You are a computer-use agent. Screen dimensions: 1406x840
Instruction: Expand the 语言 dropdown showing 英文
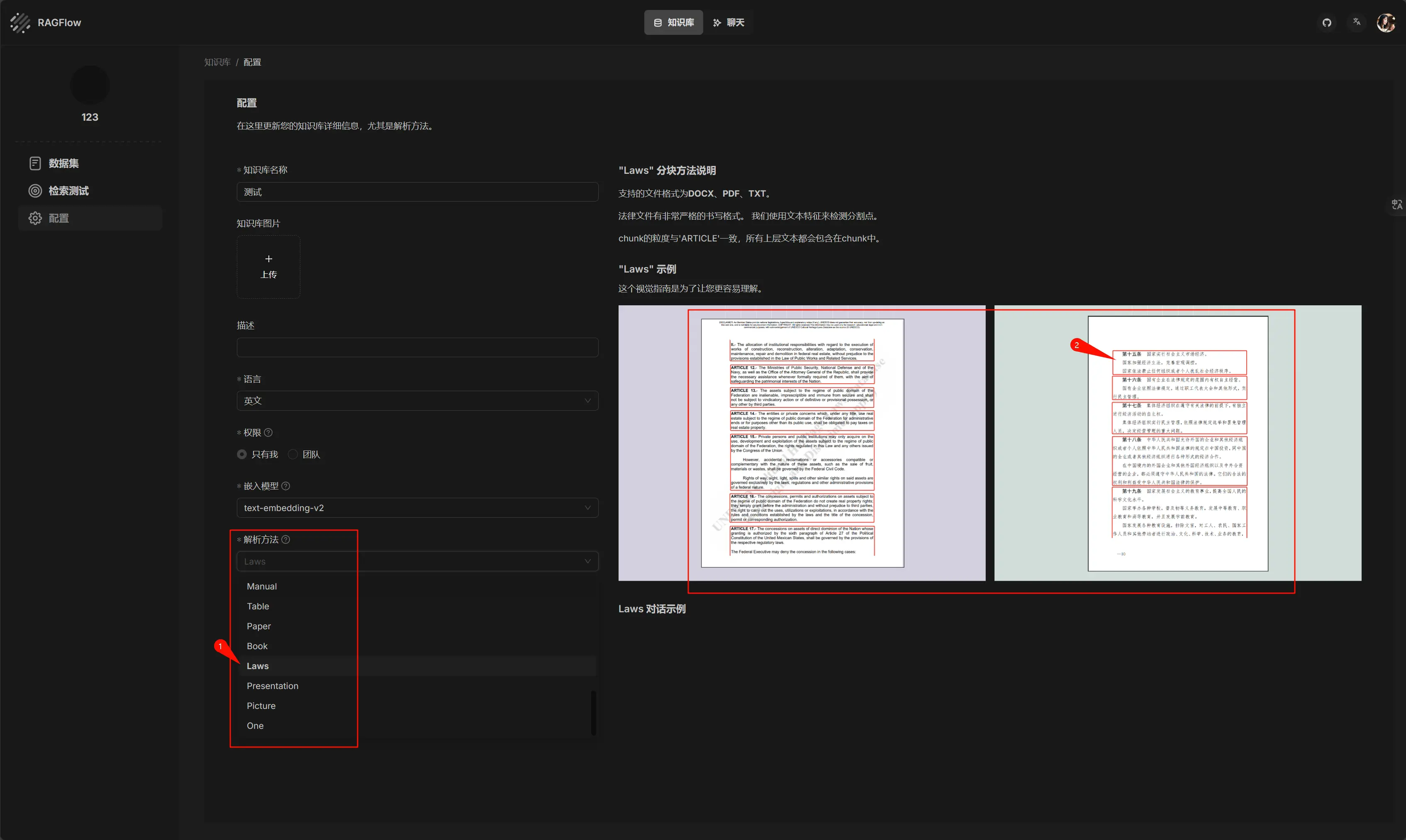click(417, 401)
